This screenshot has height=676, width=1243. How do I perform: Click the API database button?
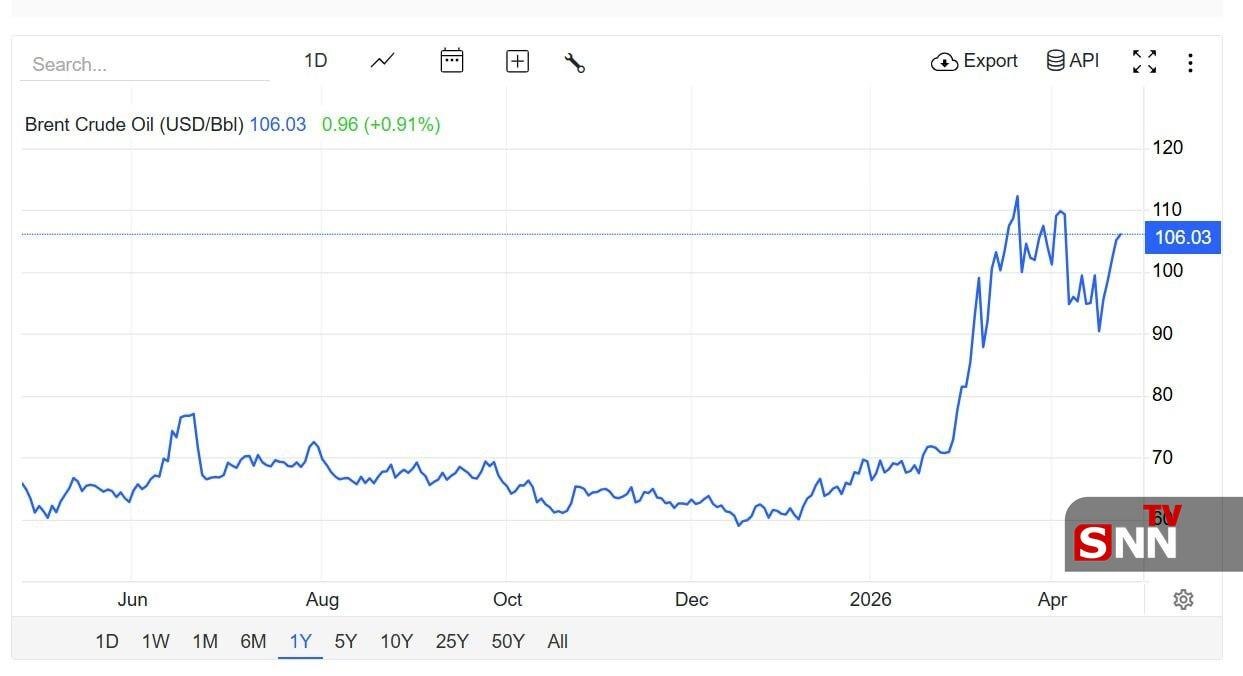click(1073, 61)
